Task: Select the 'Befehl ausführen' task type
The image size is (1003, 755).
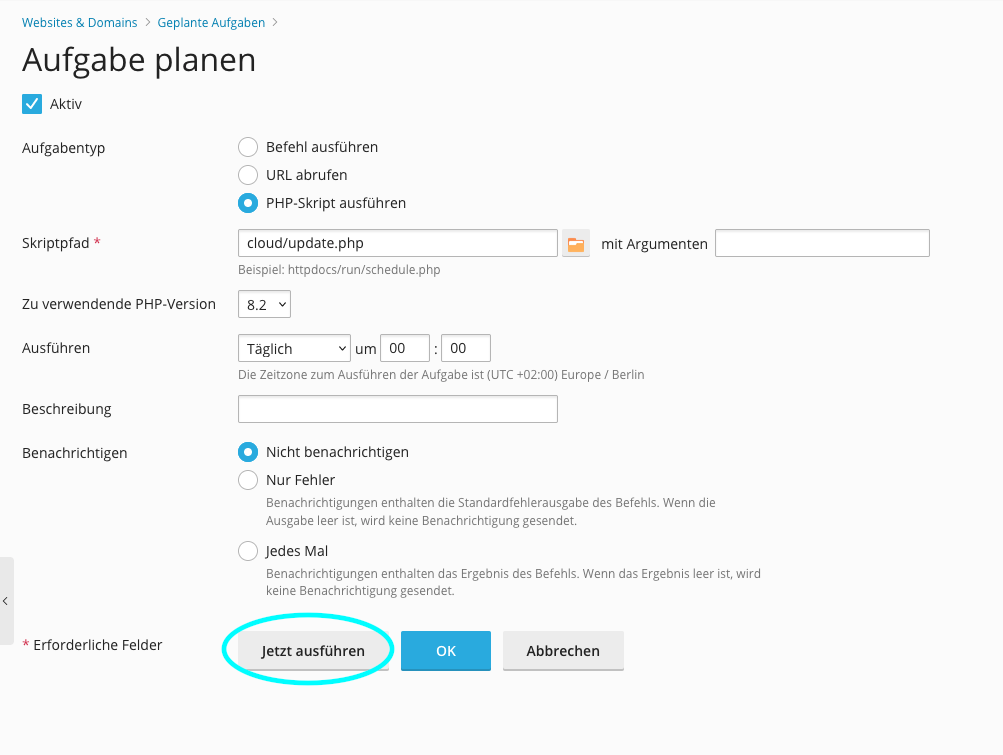Action: point(248,148)
